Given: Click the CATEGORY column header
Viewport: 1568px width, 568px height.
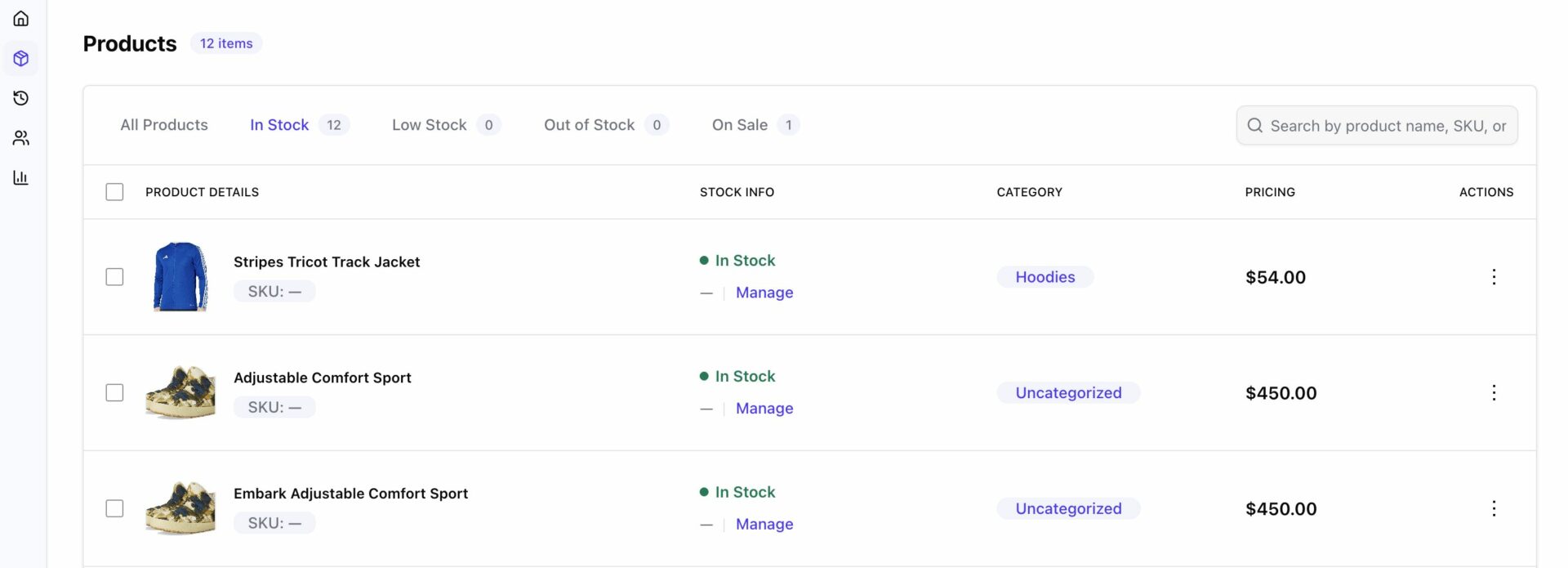Looking at the screenshot, I should click(x=1029, y=192).
